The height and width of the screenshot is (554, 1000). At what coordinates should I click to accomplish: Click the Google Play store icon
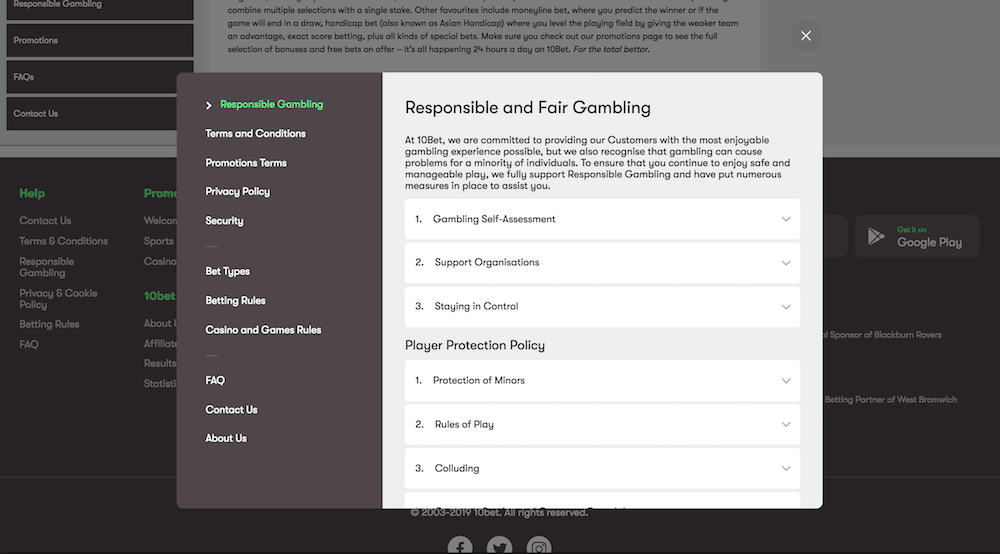pos(876,237)
